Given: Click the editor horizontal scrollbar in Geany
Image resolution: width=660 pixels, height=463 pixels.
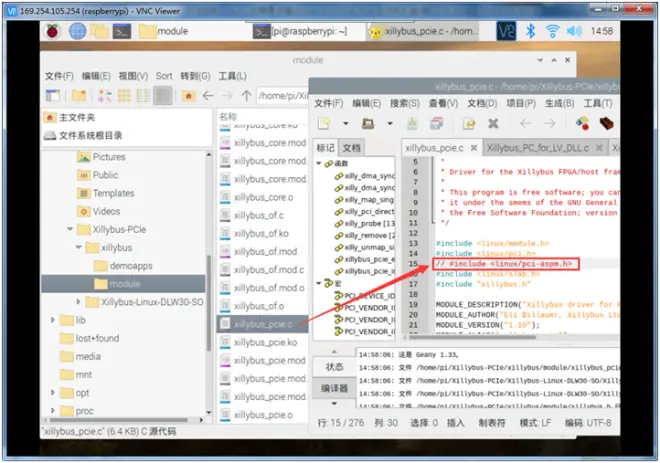Looking at the screenshot, I should pyautogui.click(x=472, y=337).
